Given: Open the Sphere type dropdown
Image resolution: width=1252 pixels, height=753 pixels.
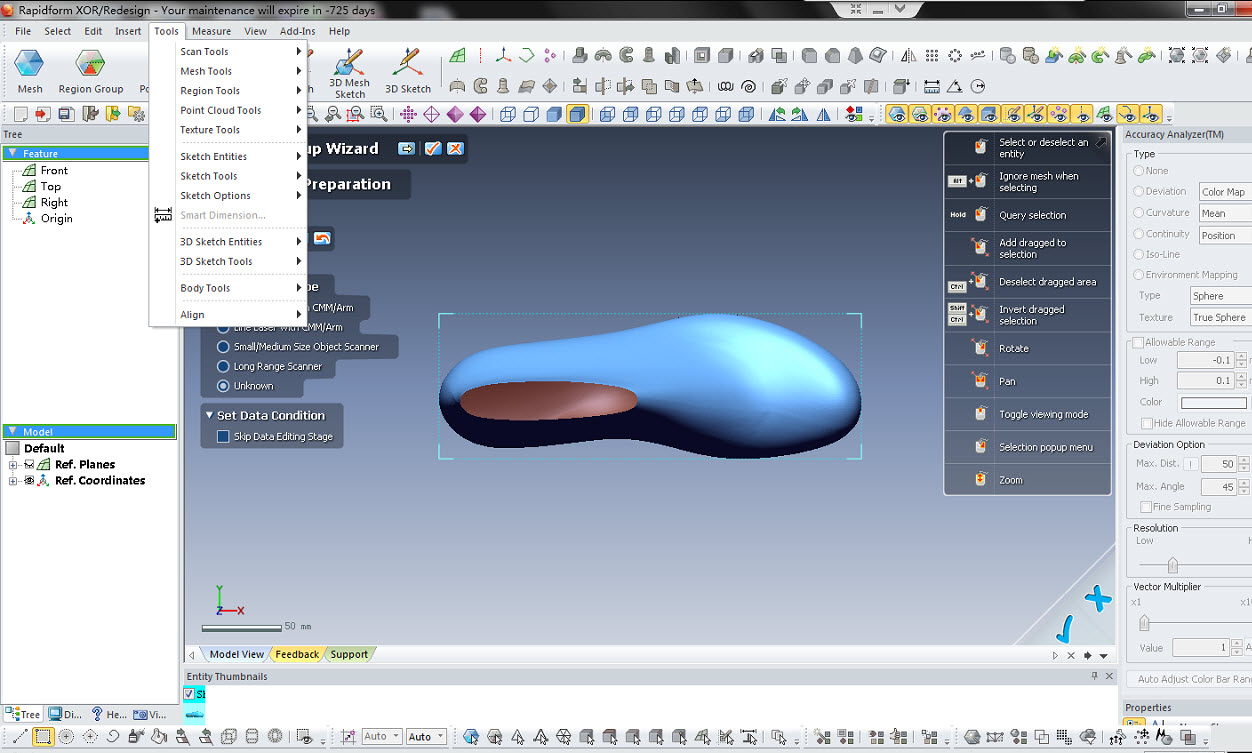Looking at the screenshot, I should 1219,296.
